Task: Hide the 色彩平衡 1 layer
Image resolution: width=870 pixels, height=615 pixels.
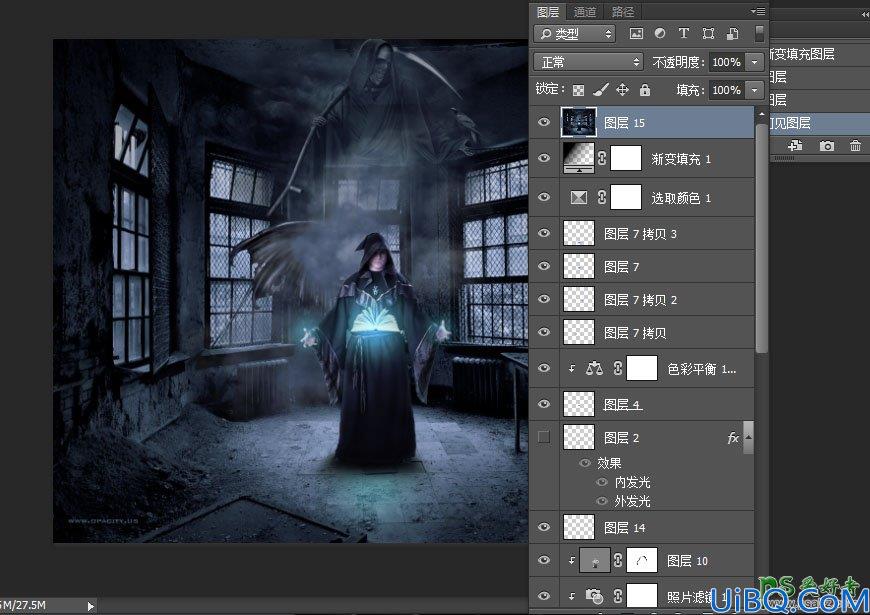Action: coord(544,368)
